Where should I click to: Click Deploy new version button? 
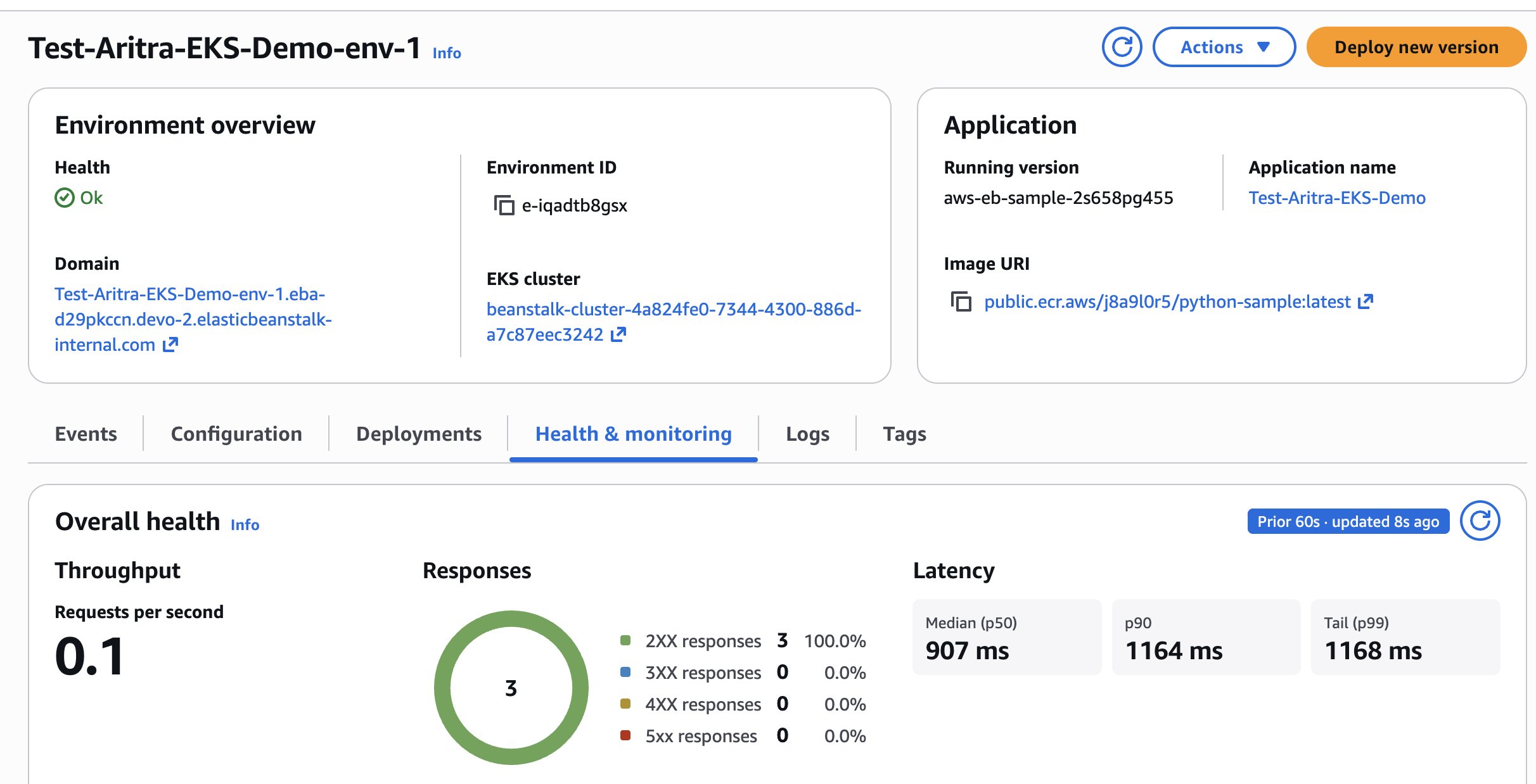(1416, 47)
